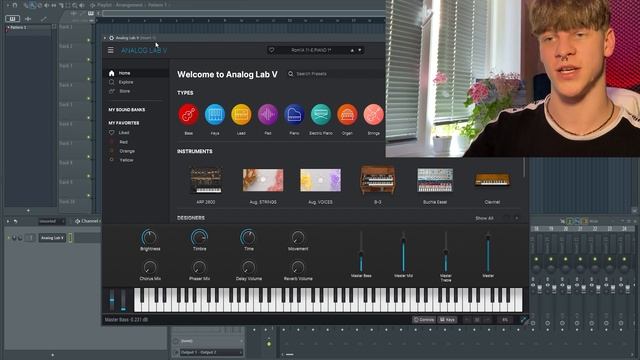Choose the Lead type icon

tap(241, 115)
